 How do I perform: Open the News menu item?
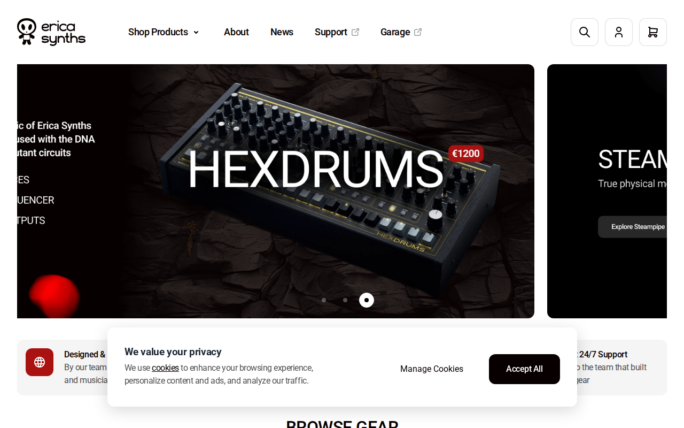tap(281, 32)
